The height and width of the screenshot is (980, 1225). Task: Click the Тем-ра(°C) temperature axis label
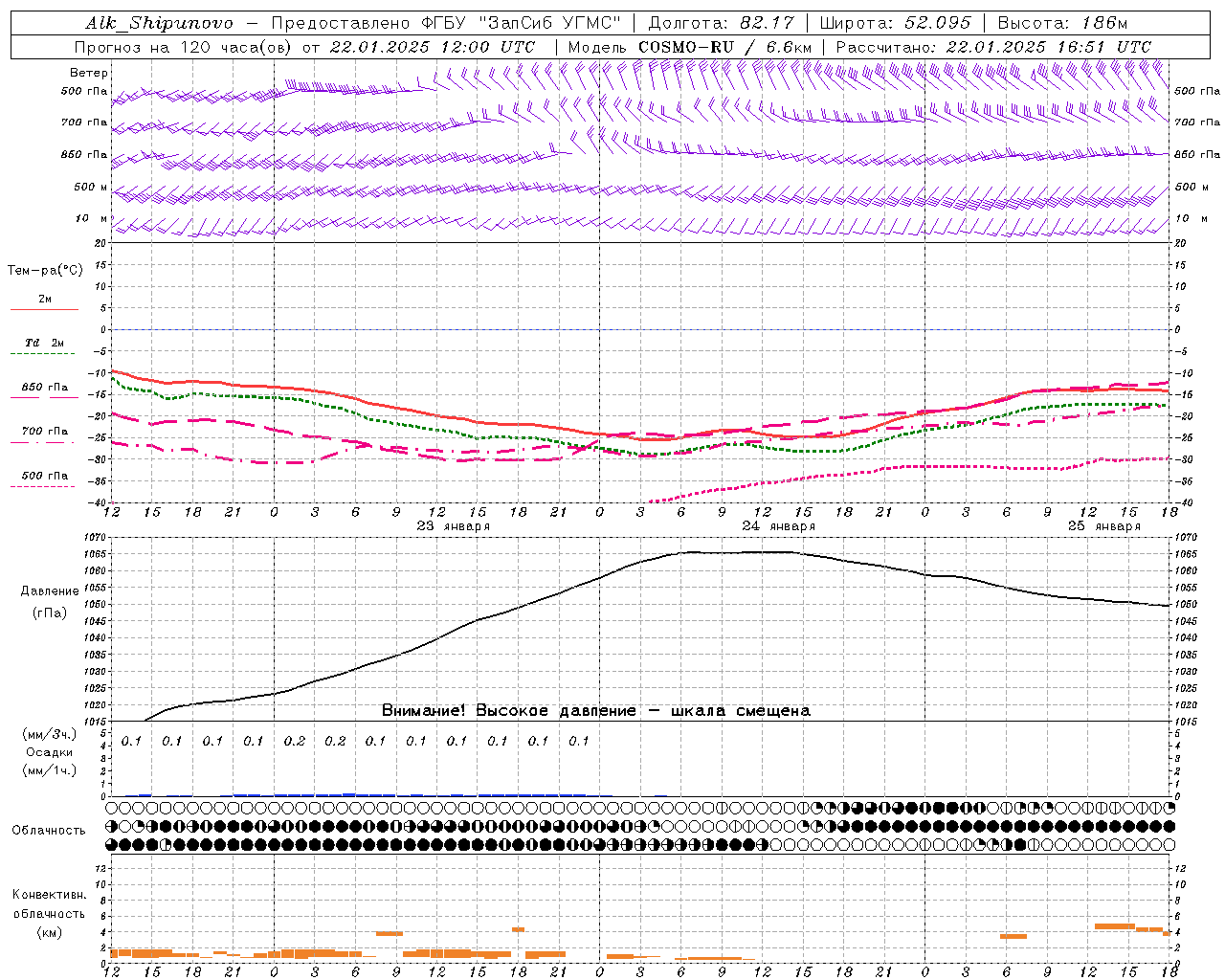(45, 270)
